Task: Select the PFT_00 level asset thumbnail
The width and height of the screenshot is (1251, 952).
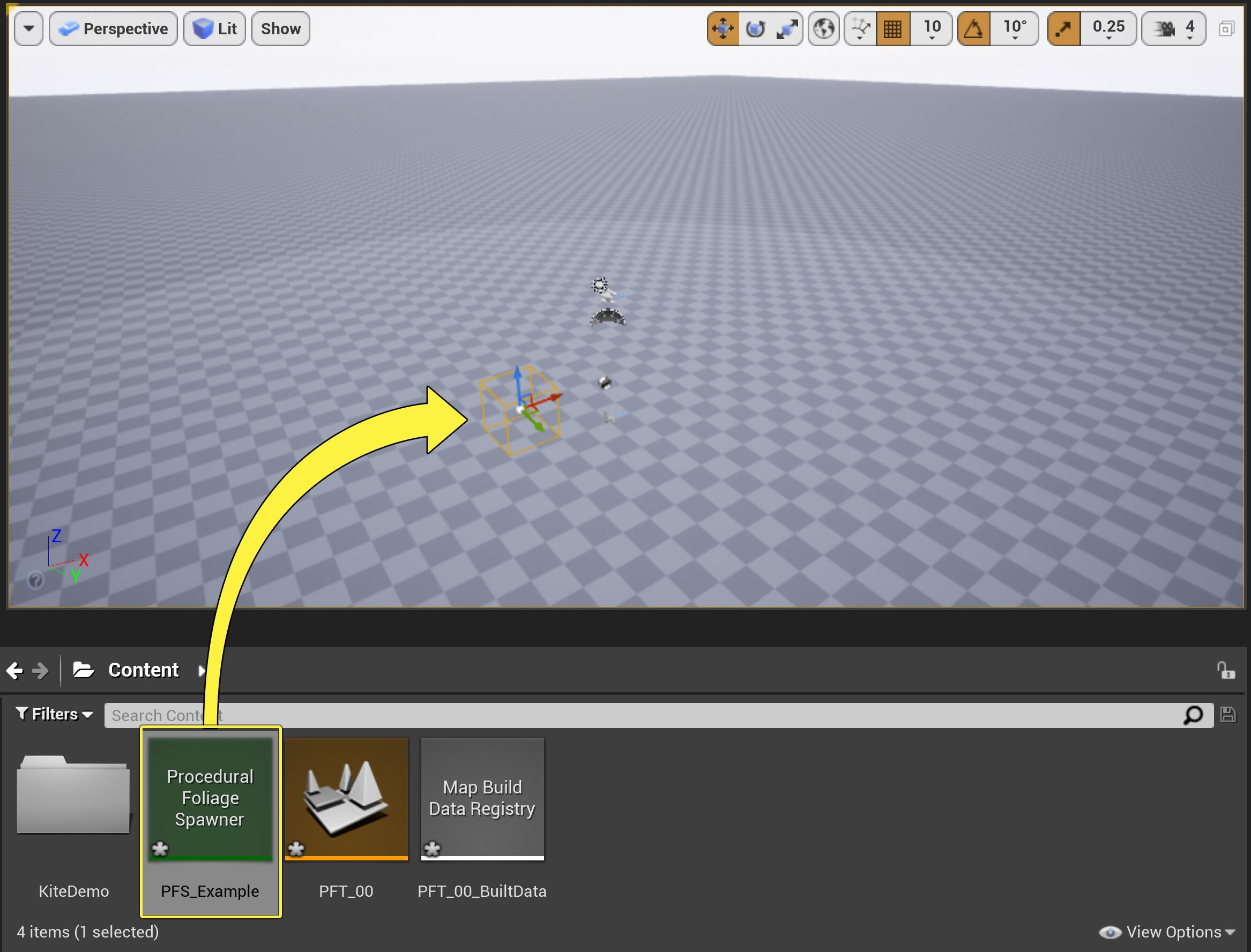Action: tap(346, 799)
